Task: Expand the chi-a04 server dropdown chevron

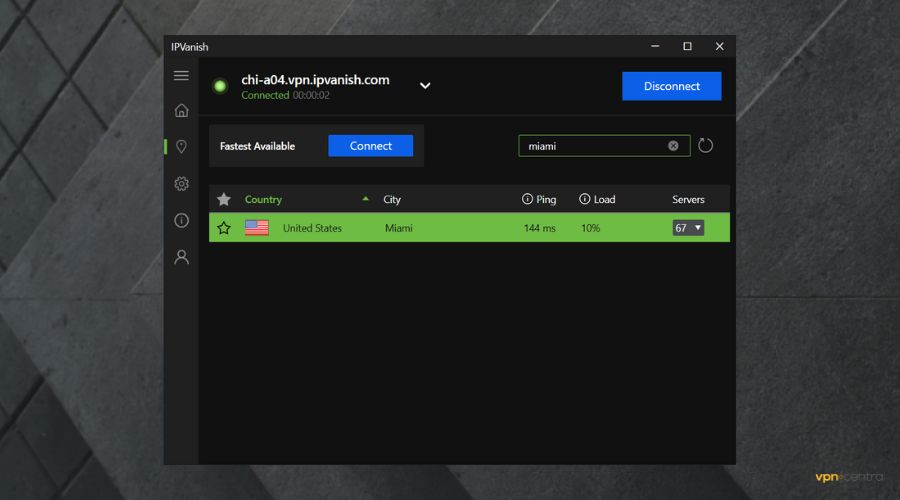Action: (425, 86)
